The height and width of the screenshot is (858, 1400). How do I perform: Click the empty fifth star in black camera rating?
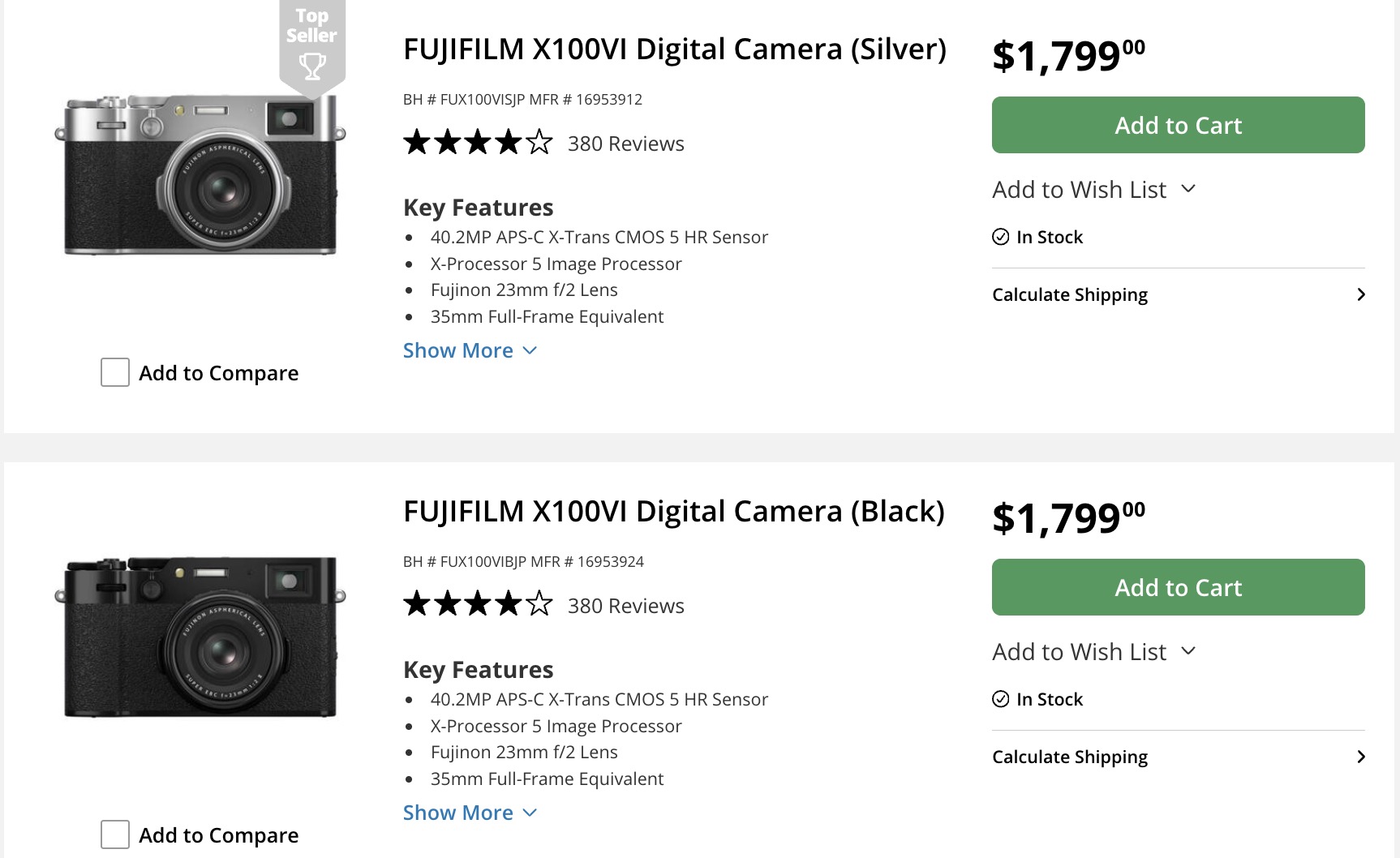pos(538,604)
